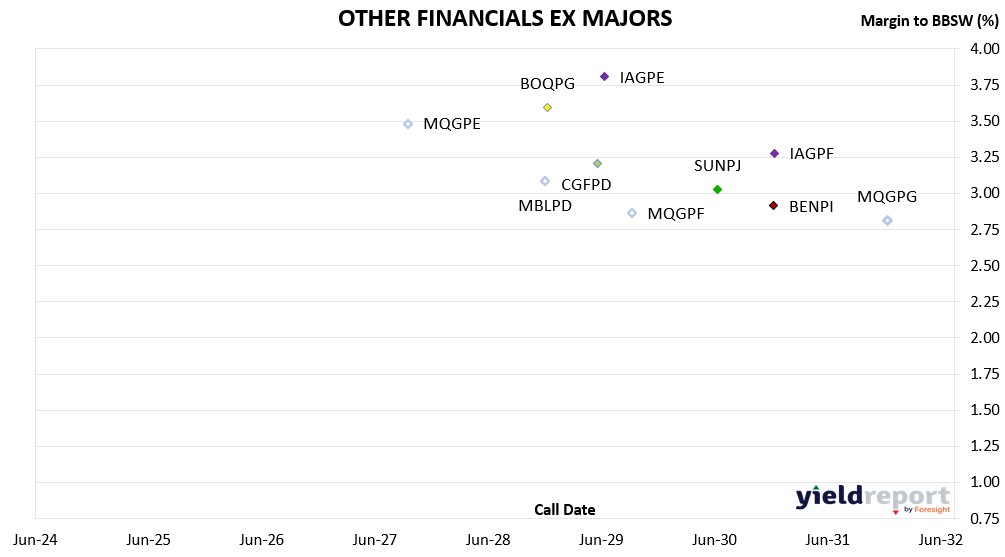Click the purple IAGPE diamond marker

(604, 76)
